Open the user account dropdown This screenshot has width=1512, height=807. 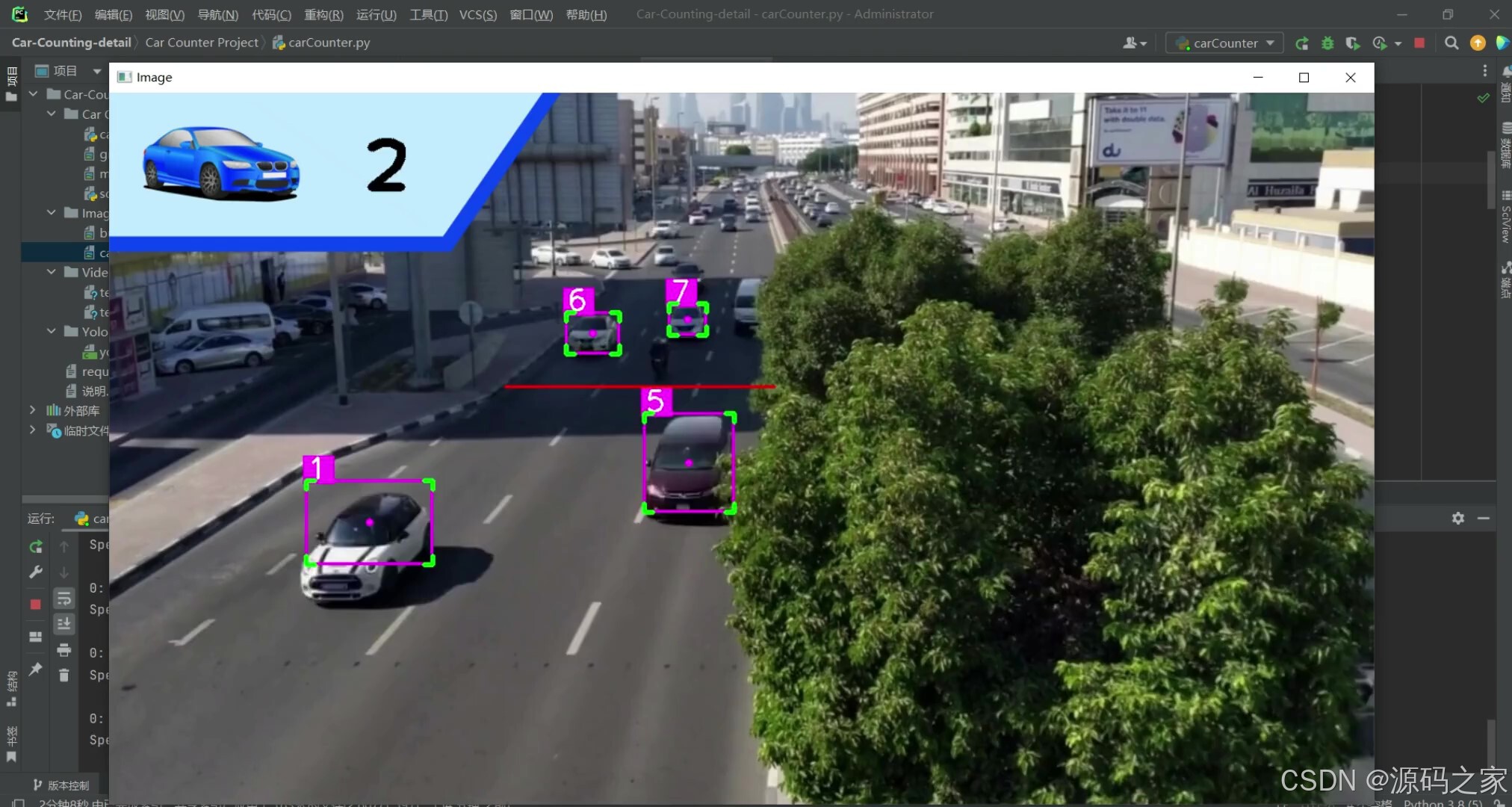(1135, 43)
